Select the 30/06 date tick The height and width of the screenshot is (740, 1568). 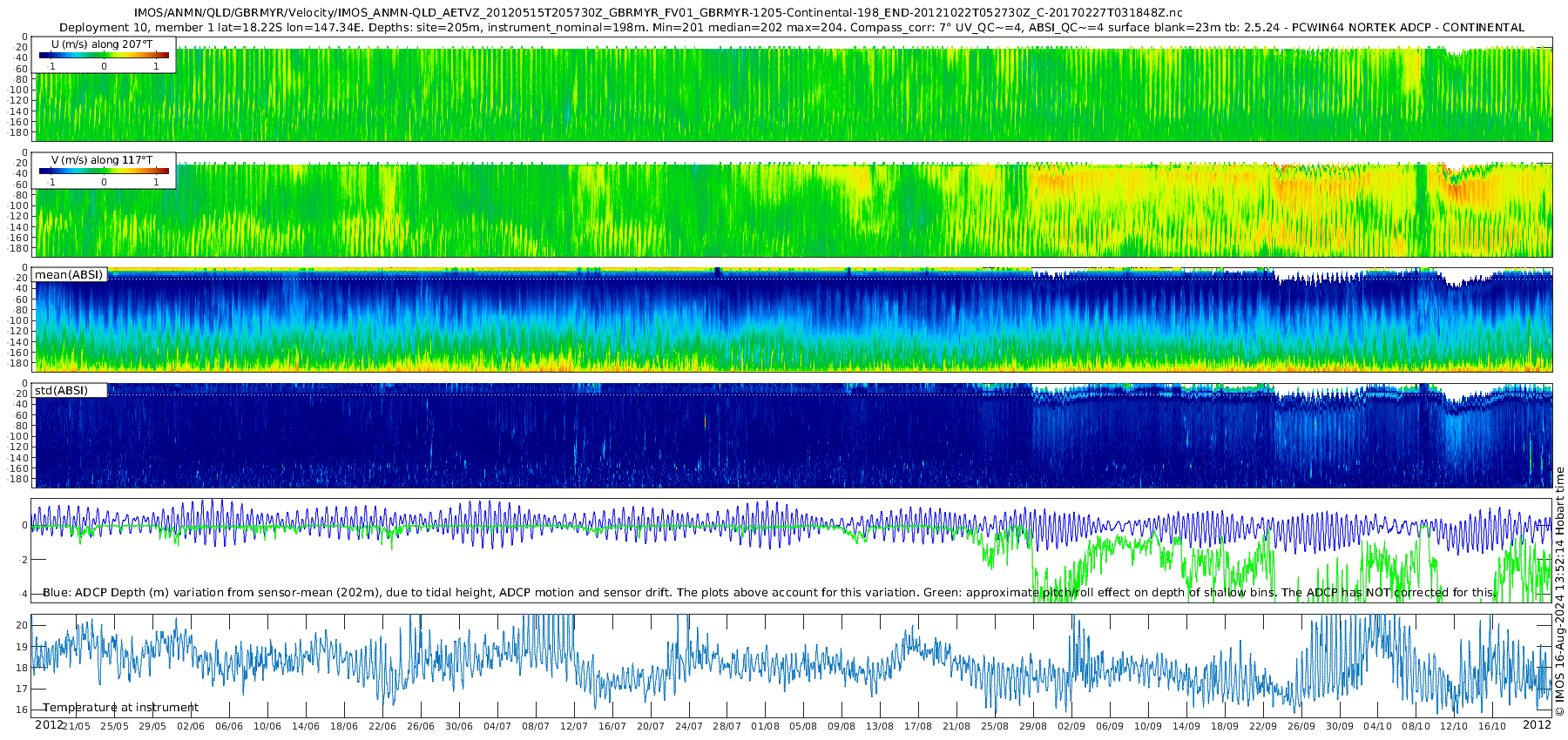[x=459, y=726]
